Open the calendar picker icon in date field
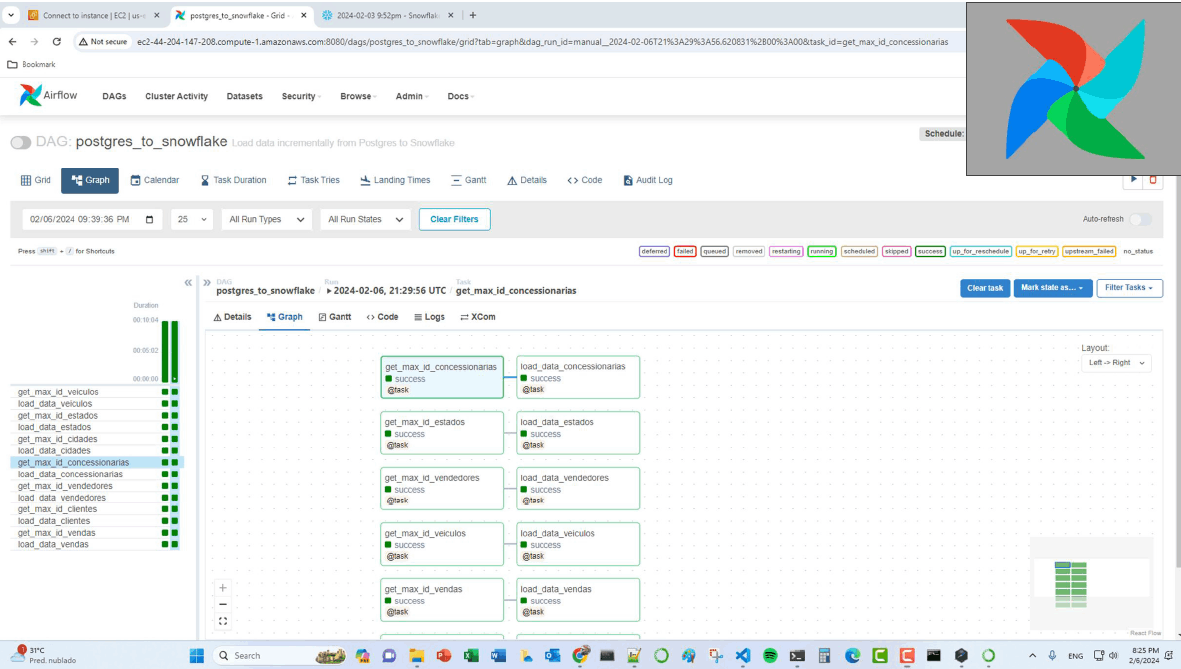This screenshot has width=1181, height=669. [x=149, y=219]
